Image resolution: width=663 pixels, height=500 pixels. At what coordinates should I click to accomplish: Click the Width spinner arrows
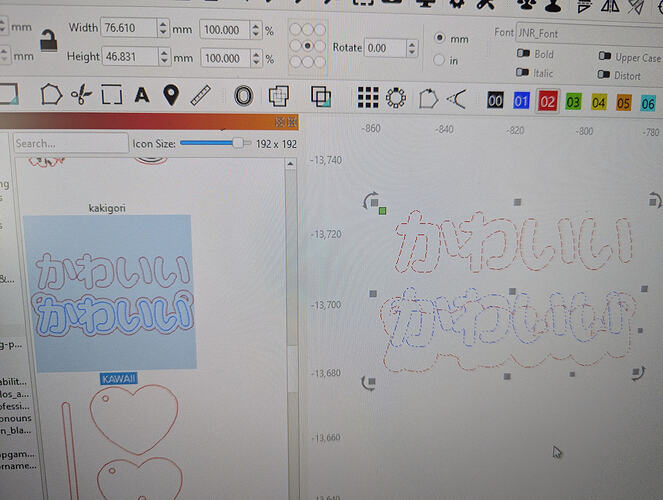tap(163, 28)
